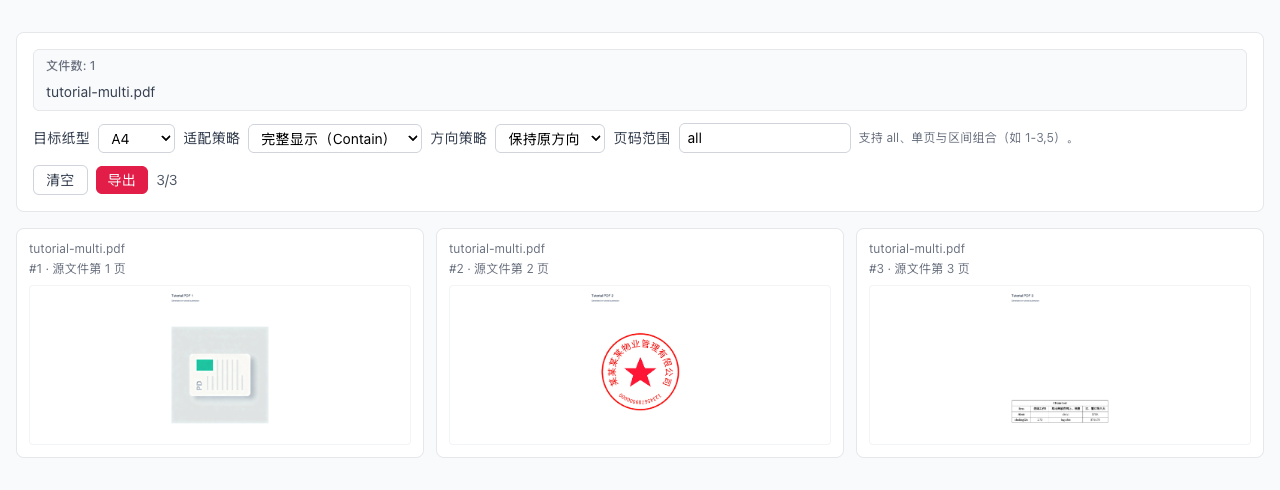The height and width of the screenshot is (490, 1280).
Task: Click the 目标纸型 label
Action: (61, 138)
